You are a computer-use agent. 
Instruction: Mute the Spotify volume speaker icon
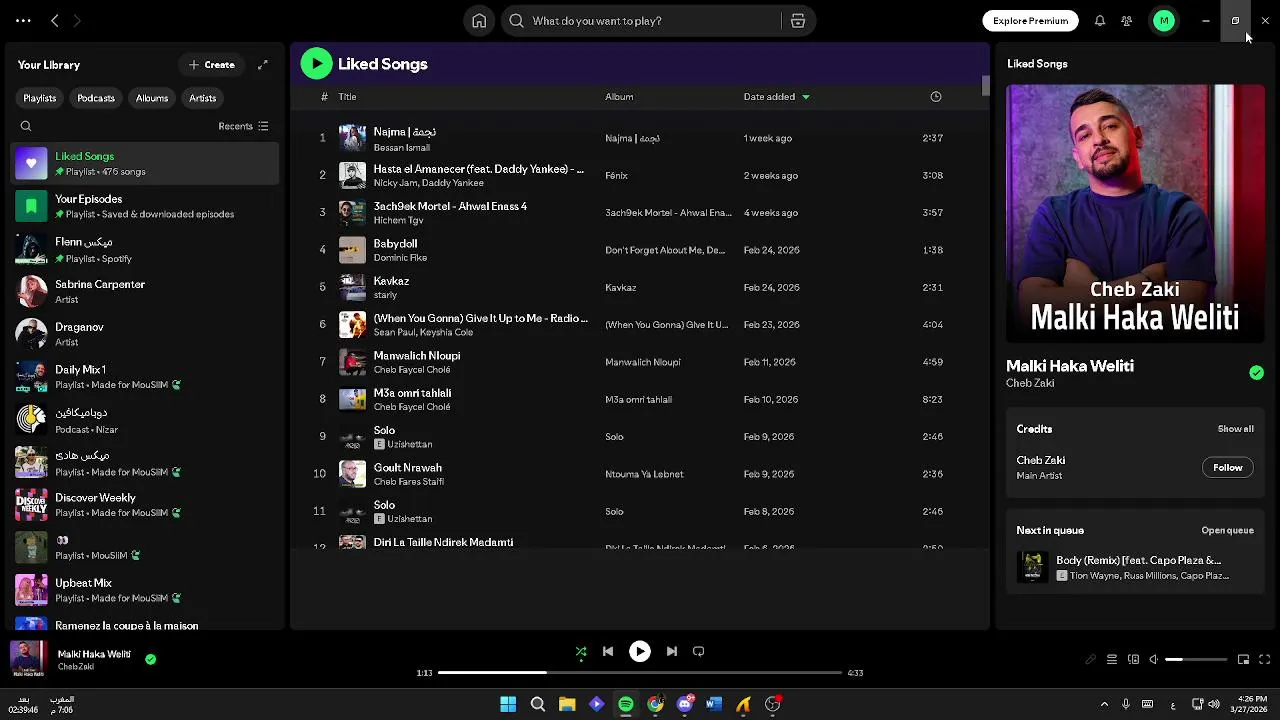click(1153, 660)
